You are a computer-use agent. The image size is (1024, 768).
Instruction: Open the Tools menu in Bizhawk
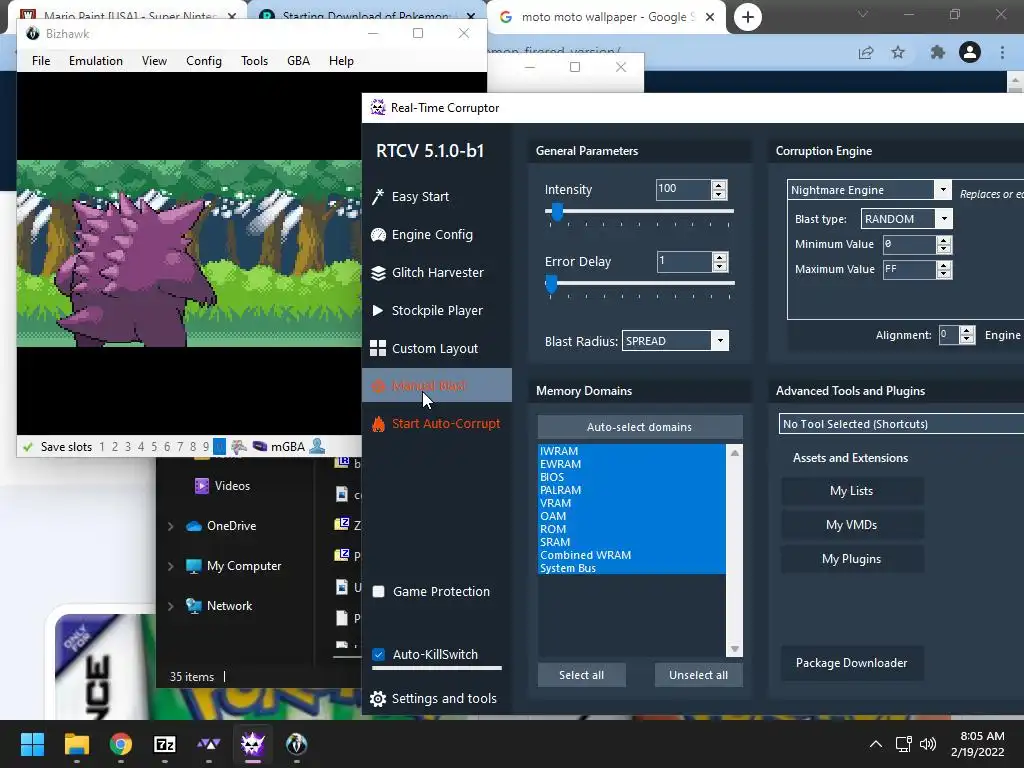(254, 61)
